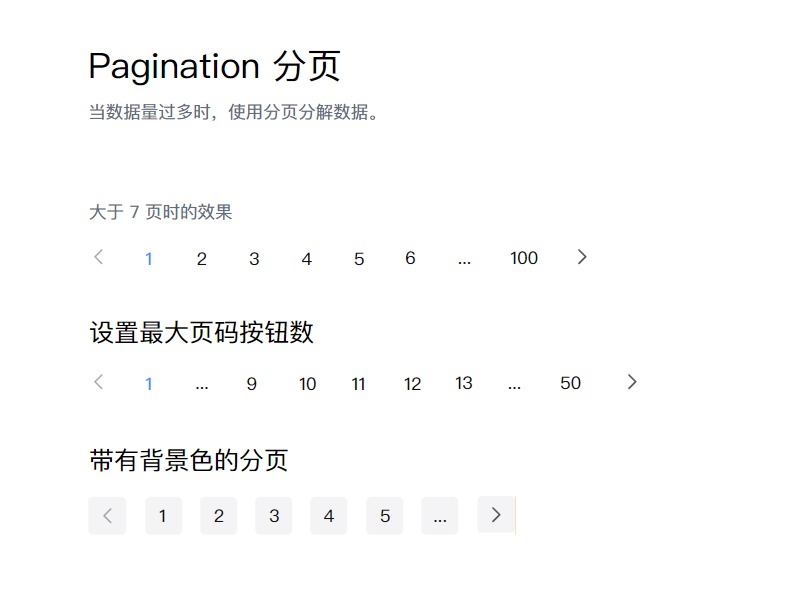The width and height of the screenshot is (798, 600).
Task: Go to page 9
Action: (x=251, y=383)
